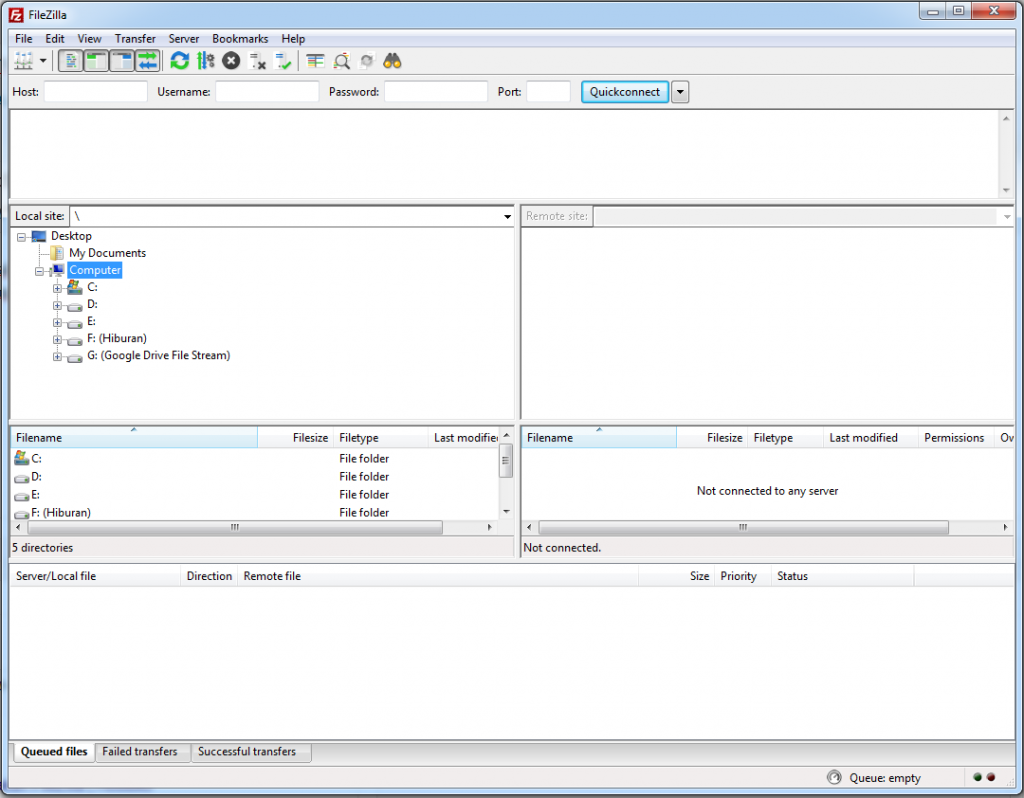The image size is (1024, 798).
Task: Collapse the Computer tree node
Action: tap(40, 270)
